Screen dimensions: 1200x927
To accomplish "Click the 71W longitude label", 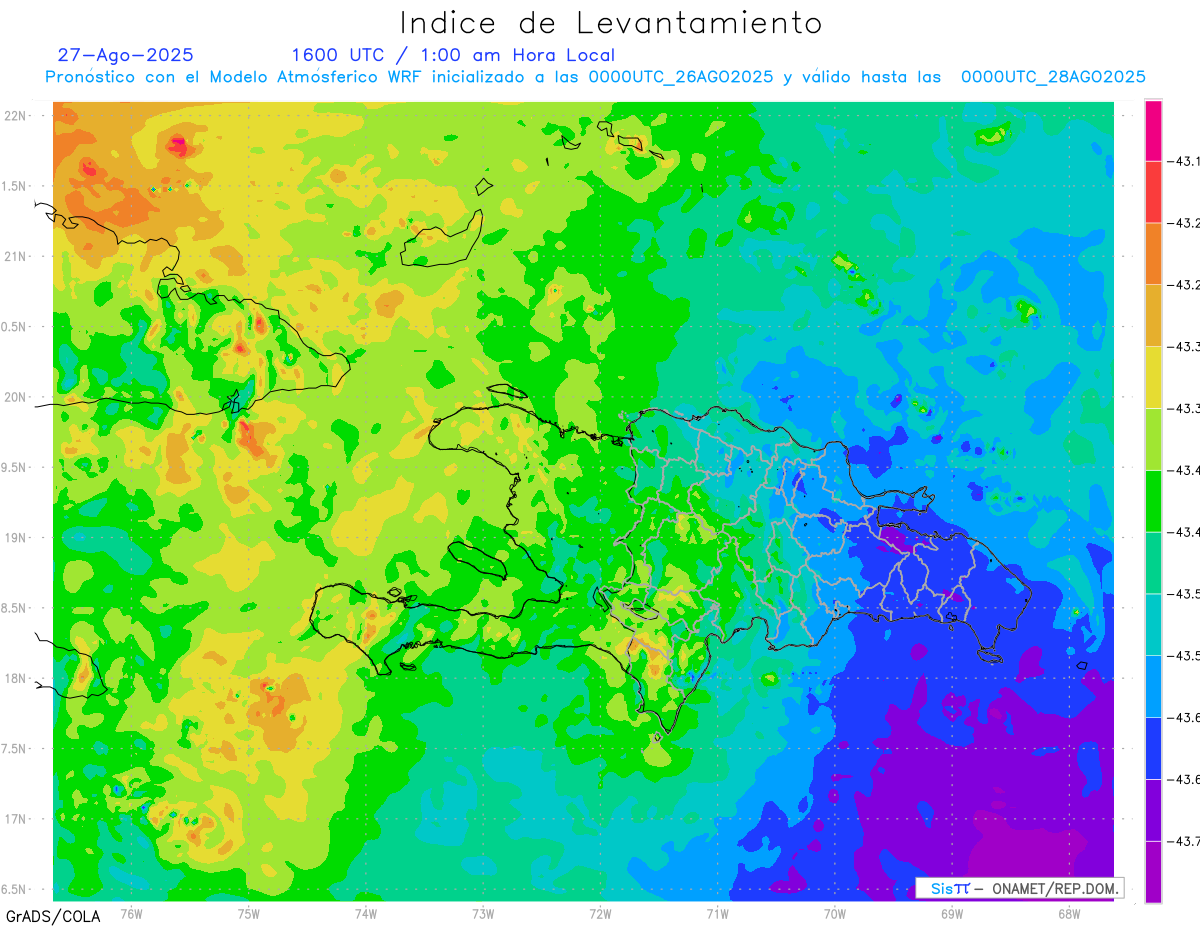I will pos(717,913).
